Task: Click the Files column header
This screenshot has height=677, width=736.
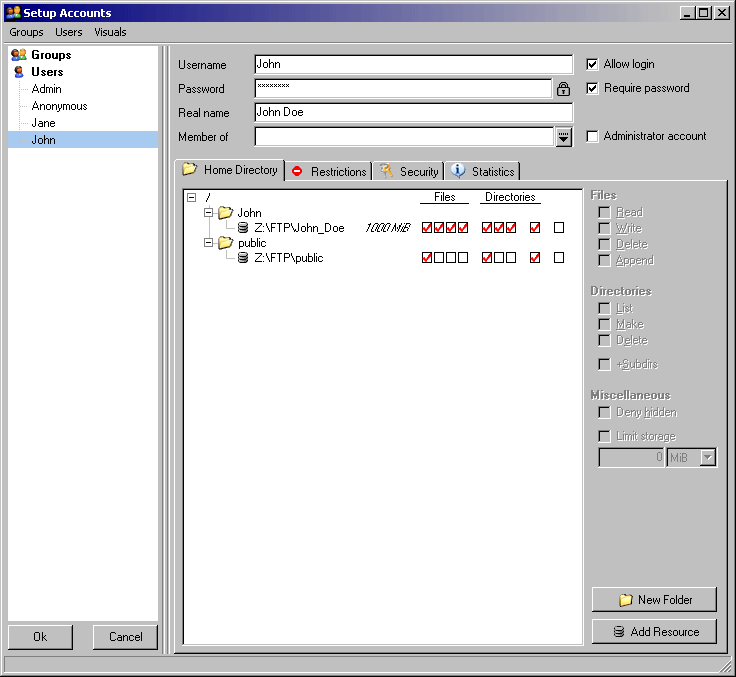Action: [445, 197]
